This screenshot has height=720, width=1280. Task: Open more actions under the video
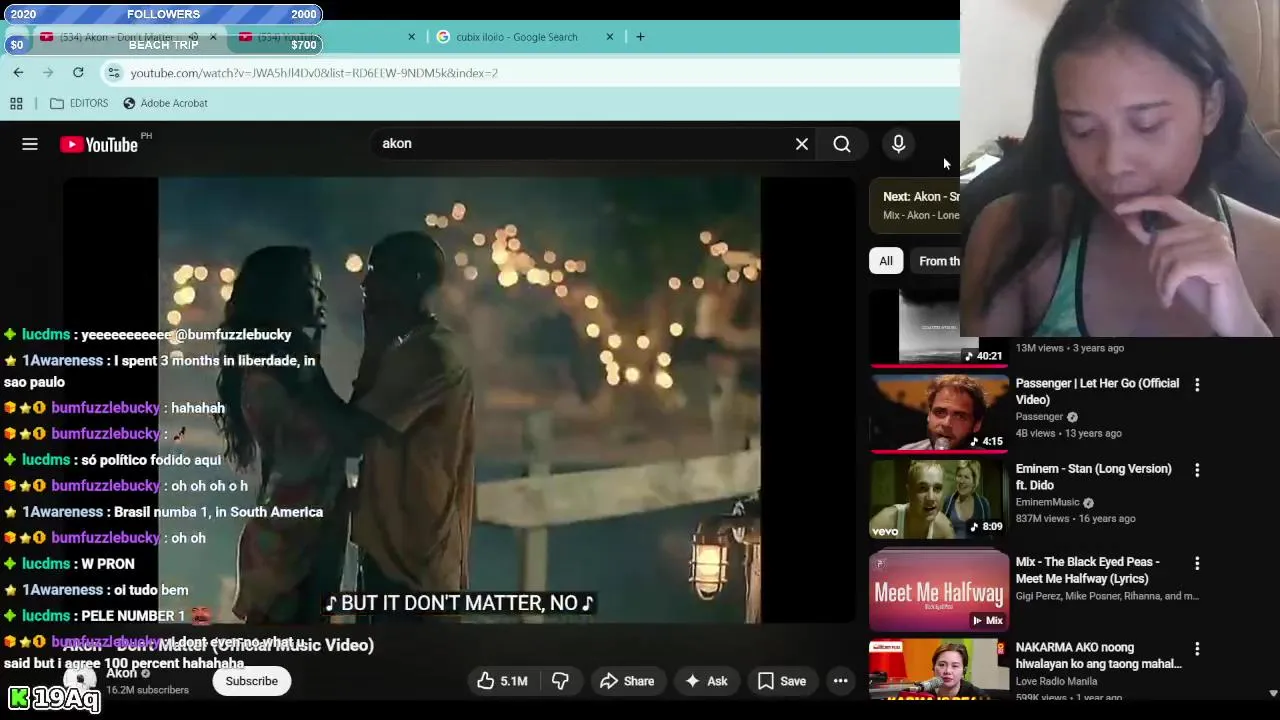coord(841,681)
